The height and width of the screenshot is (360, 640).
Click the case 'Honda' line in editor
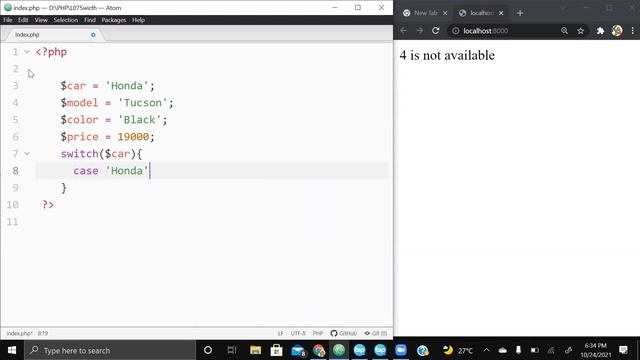pos(211,171)
